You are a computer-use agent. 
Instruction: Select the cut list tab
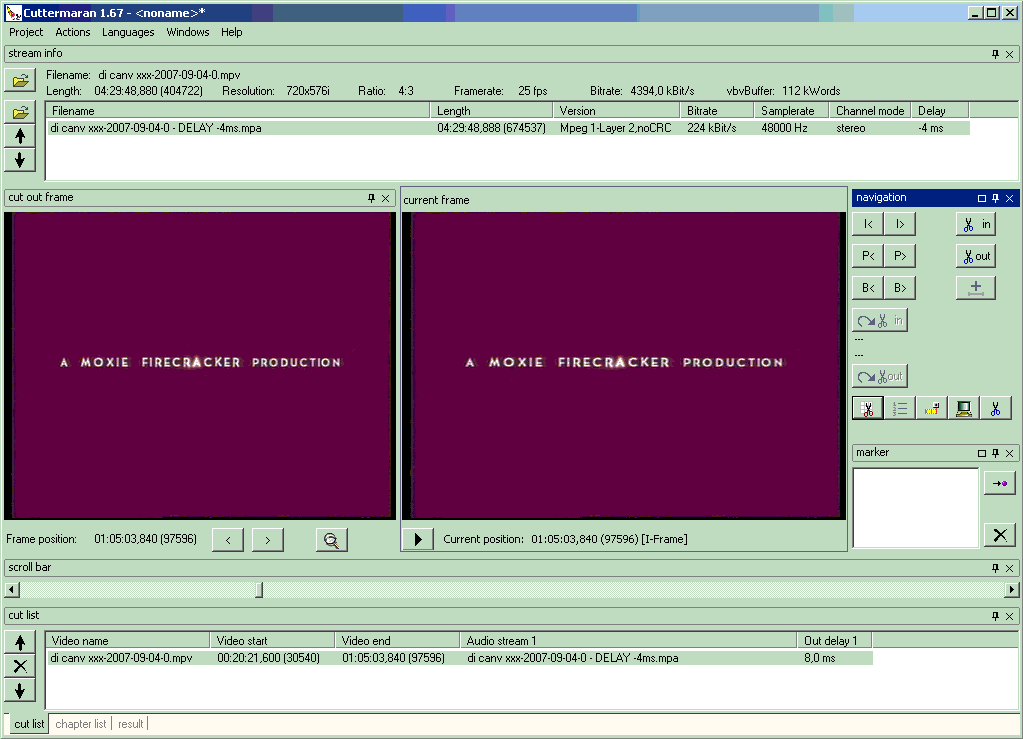point(29,724)
